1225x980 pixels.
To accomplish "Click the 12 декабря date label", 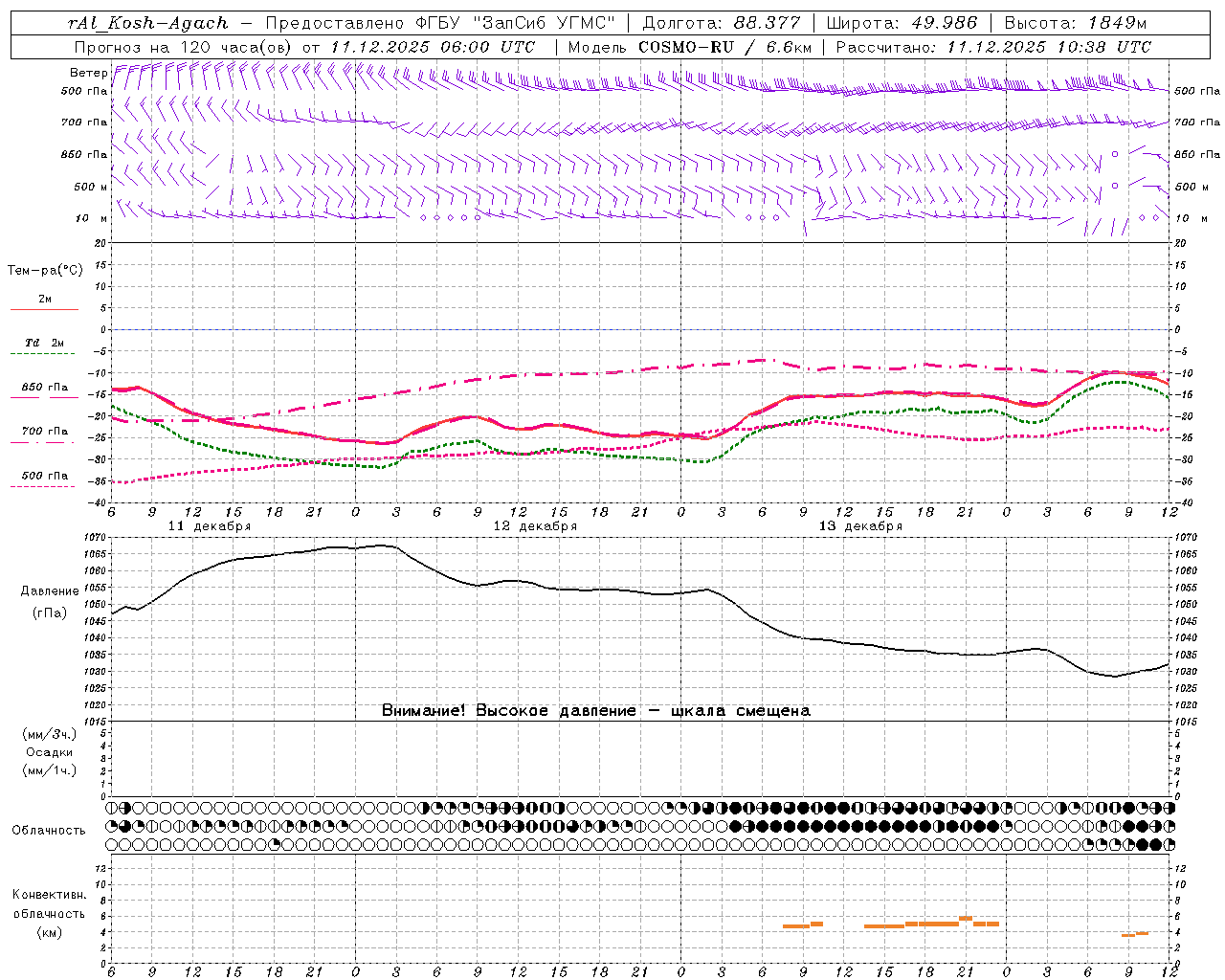I will [535, 526].
